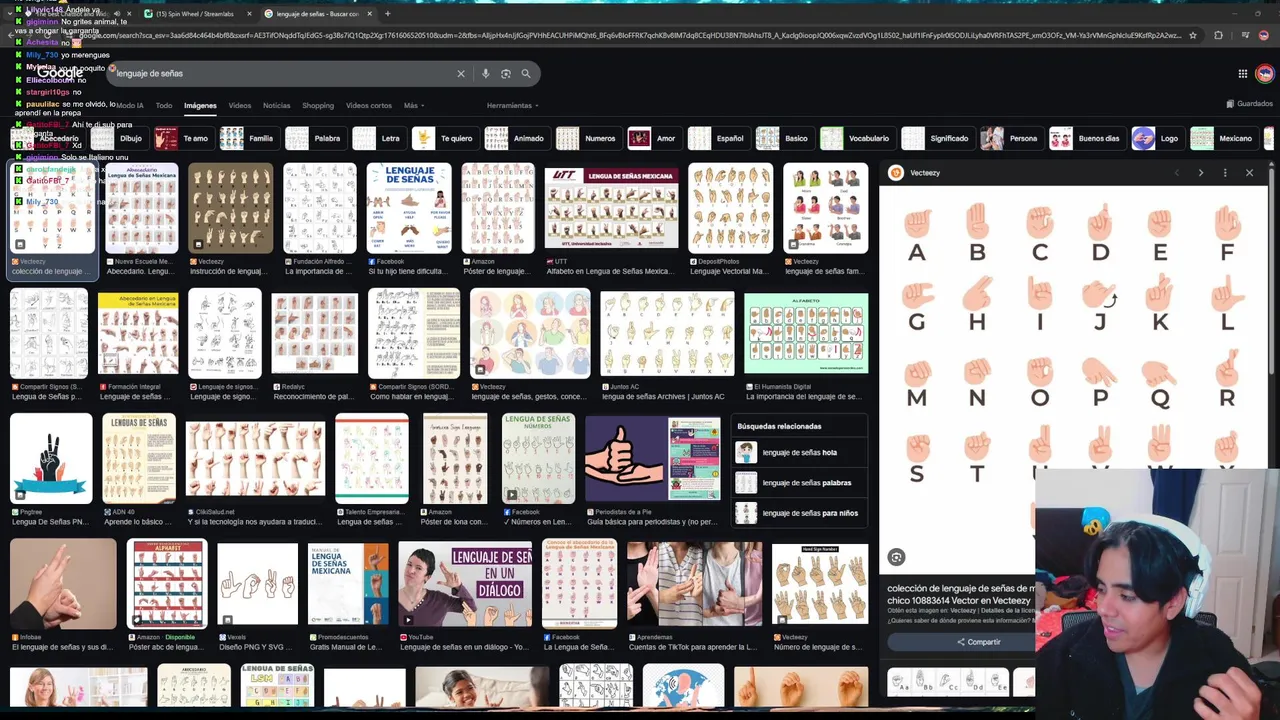This screenshot has height=720, width=1280.
Task: Filter images by the Te quiero chip
Action: (444, 138)
